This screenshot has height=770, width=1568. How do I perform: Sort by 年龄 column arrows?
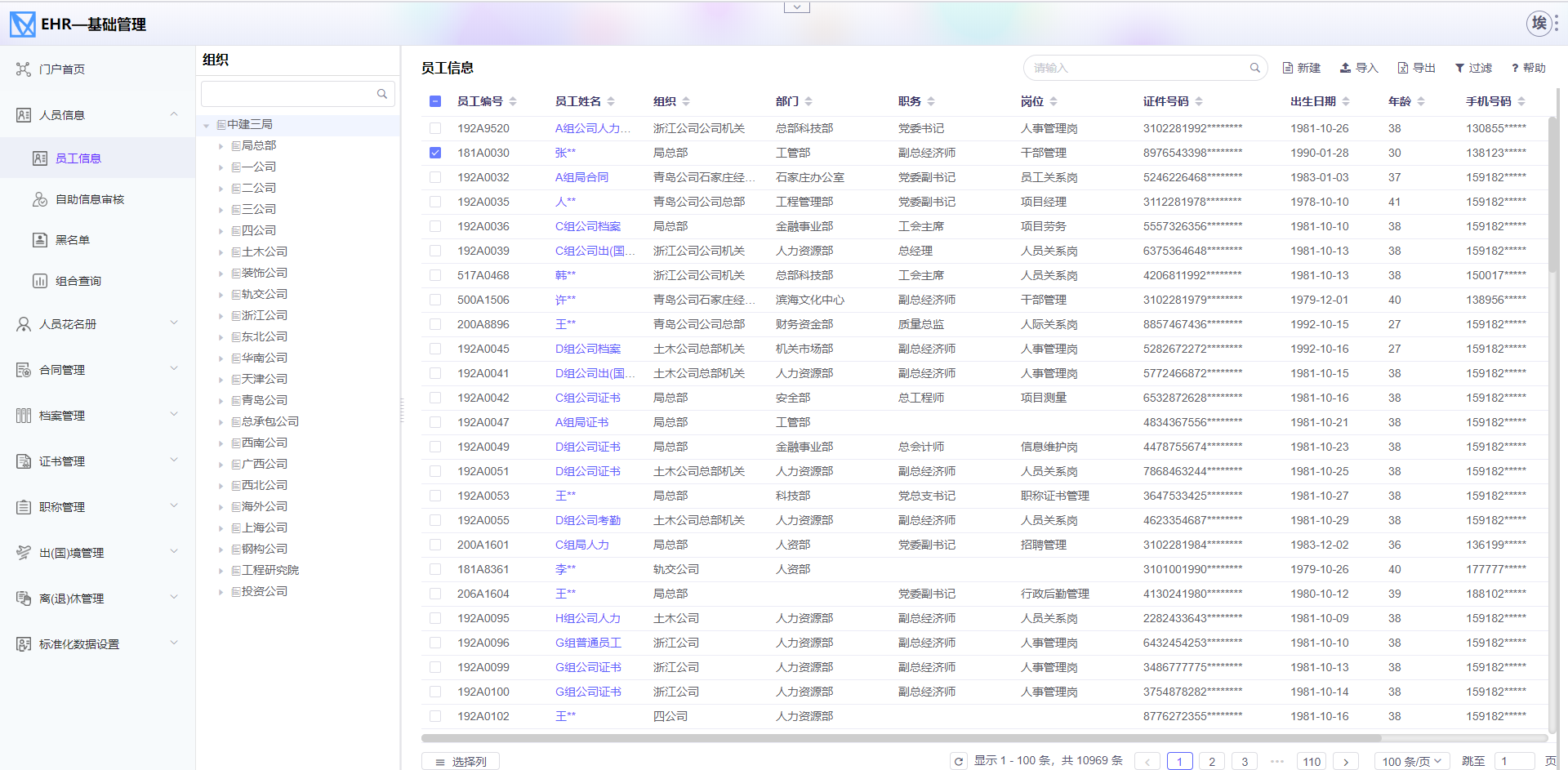[x=1421, y=101]
